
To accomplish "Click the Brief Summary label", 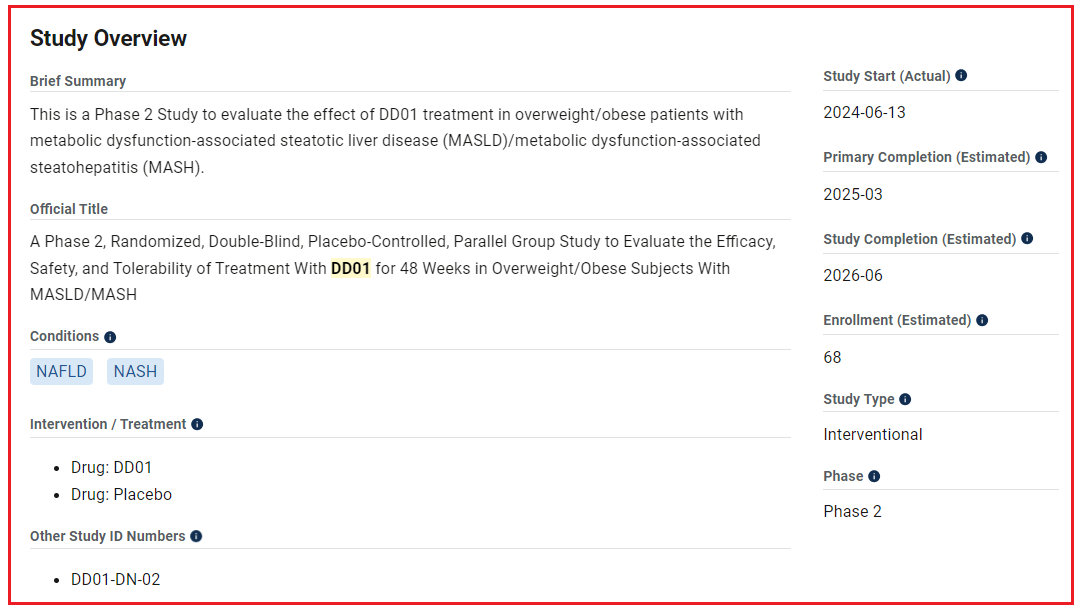I will pos(78,81).
